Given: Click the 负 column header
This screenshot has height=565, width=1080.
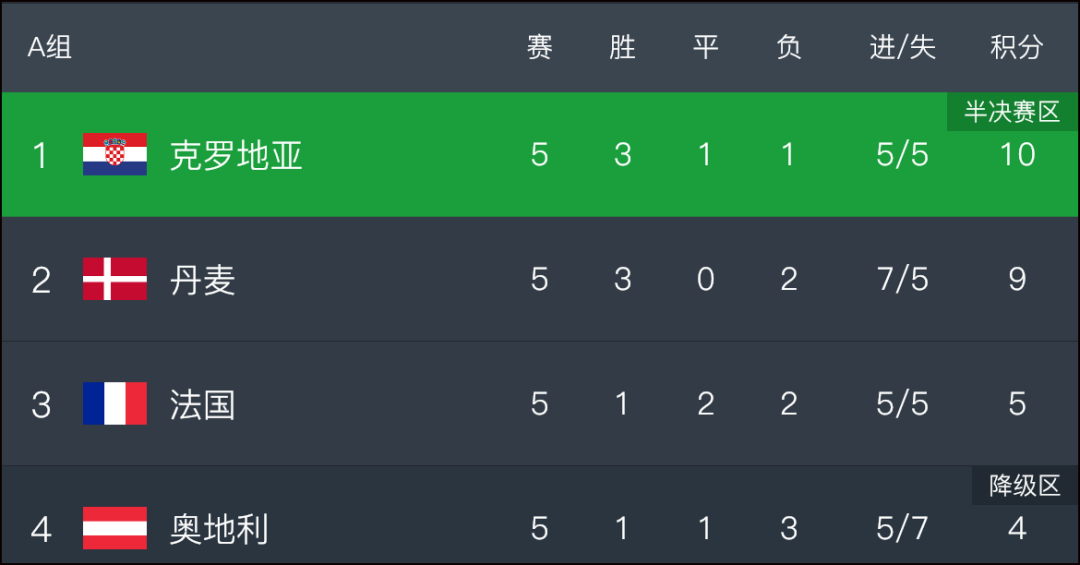Looking at the screenshot, I should pyautogui.click(x=789, y=48).
